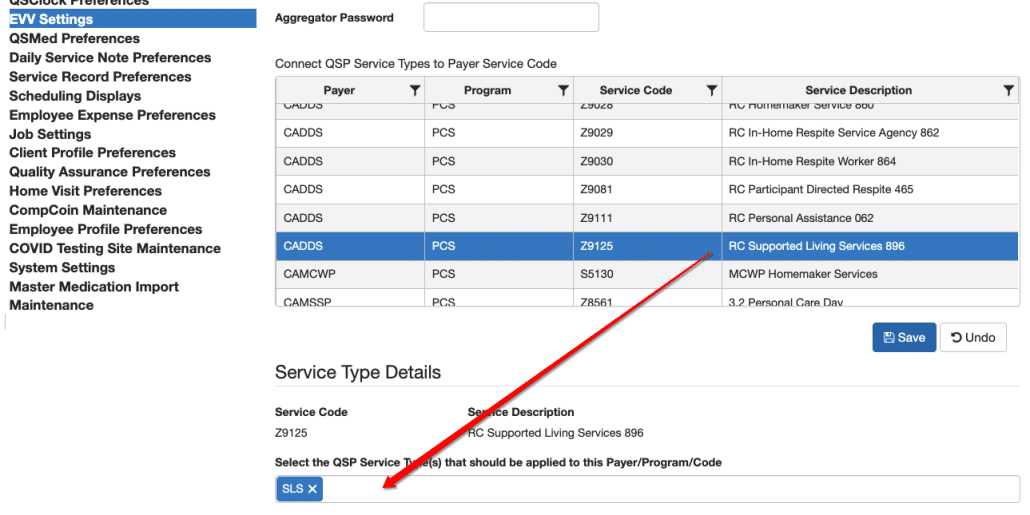Open Scheduling Displays
Screen dimensions: 1030x515
(75, 96)
